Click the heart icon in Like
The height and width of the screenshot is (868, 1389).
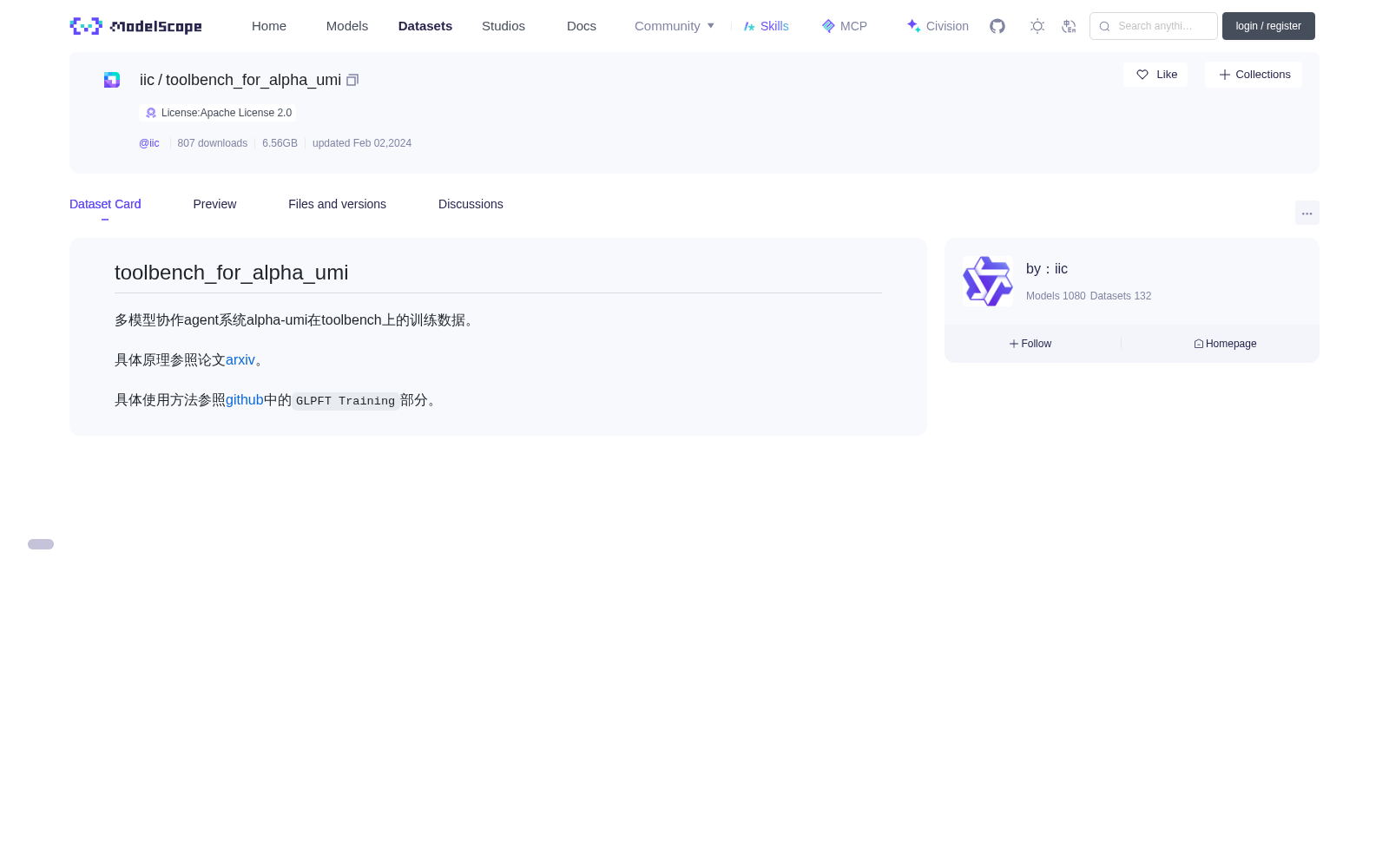pyautogui.click(x=1142, y=75)
